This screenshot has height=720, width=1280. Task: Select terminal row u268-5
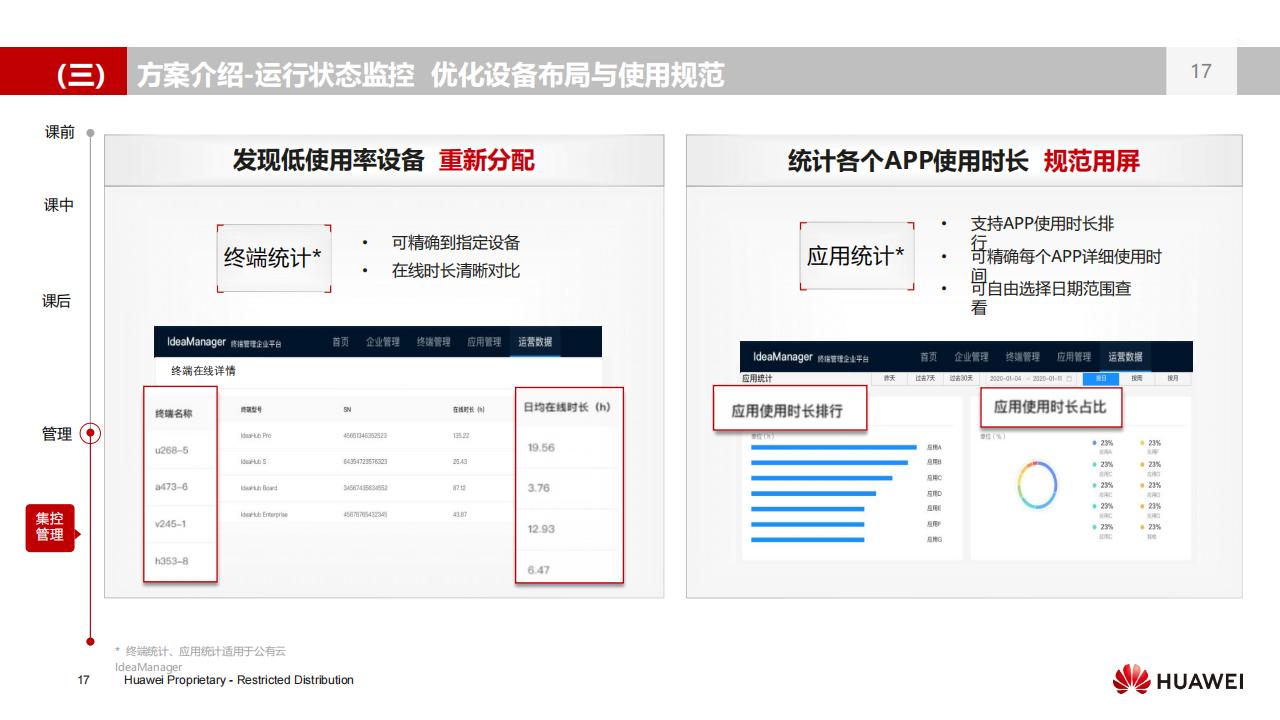172,450
